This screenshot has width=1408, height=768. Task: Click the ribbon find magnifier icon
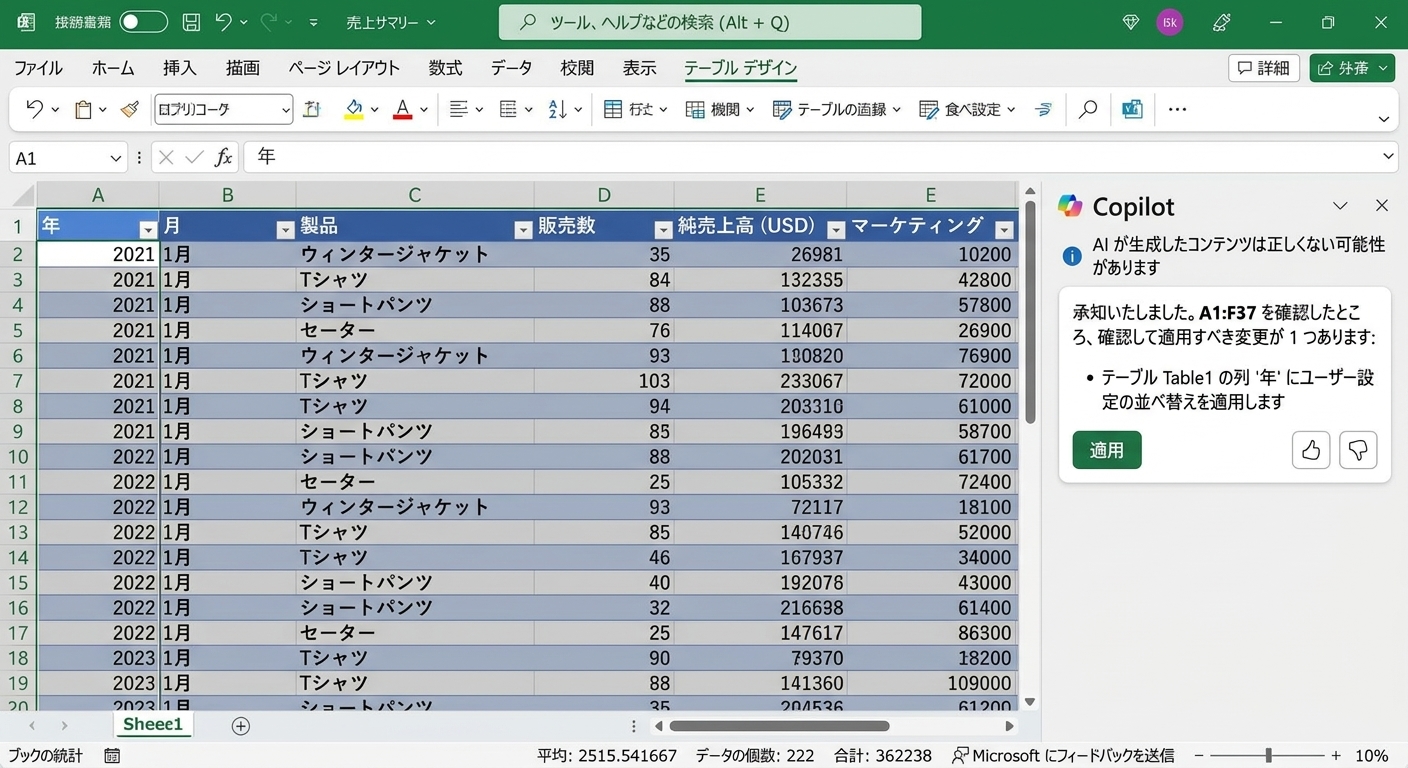tap(1088, 109)
